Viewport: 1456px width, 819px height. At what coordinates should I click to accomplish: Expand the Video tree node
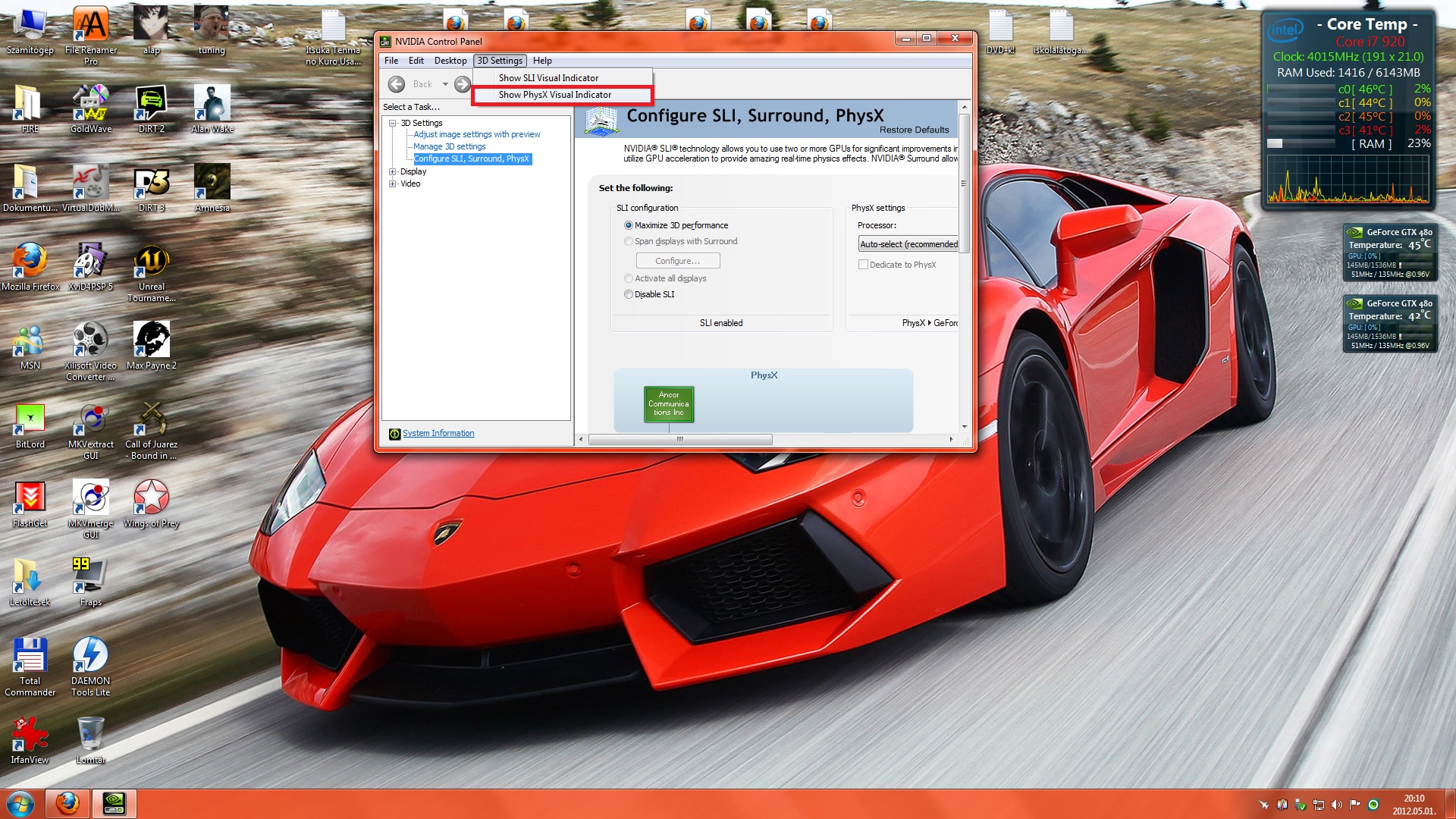click(393, 184)
